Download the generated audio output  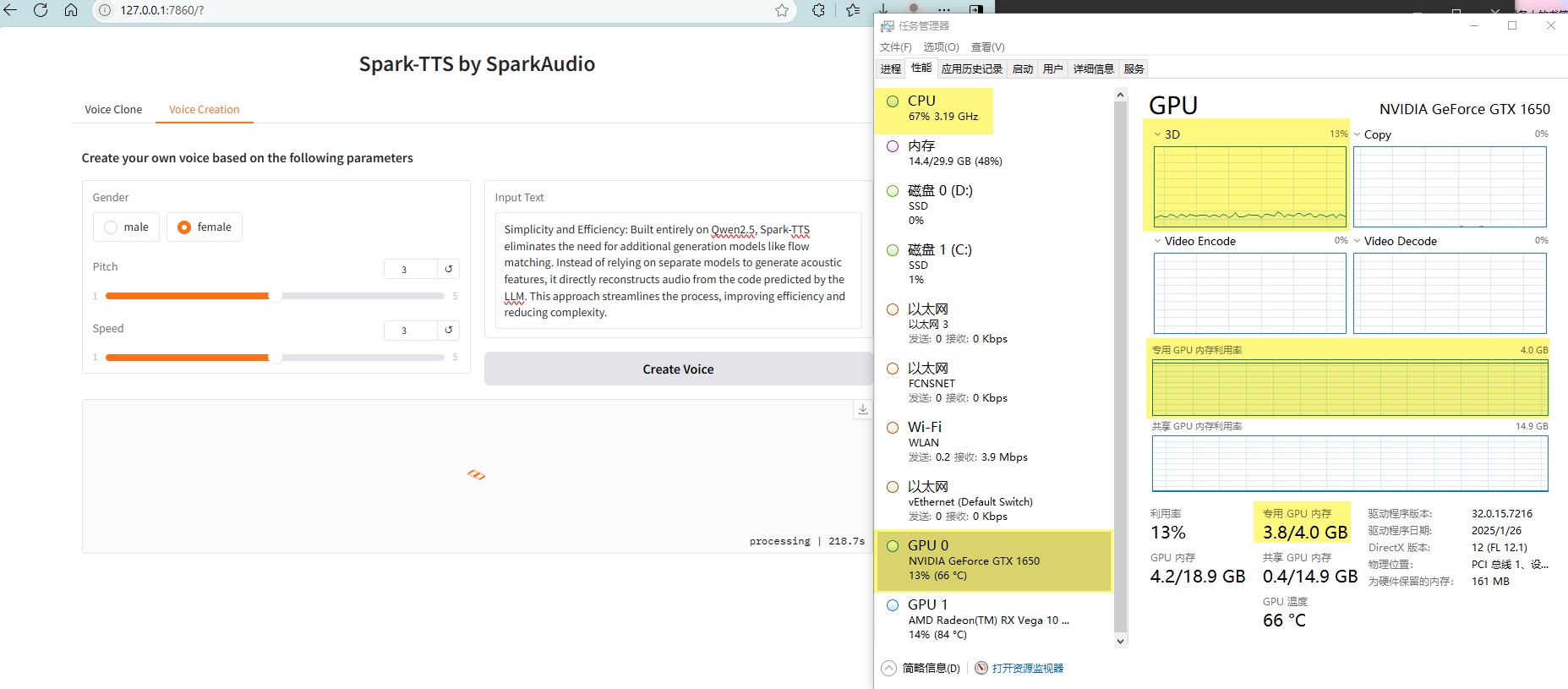click(862, 409)
